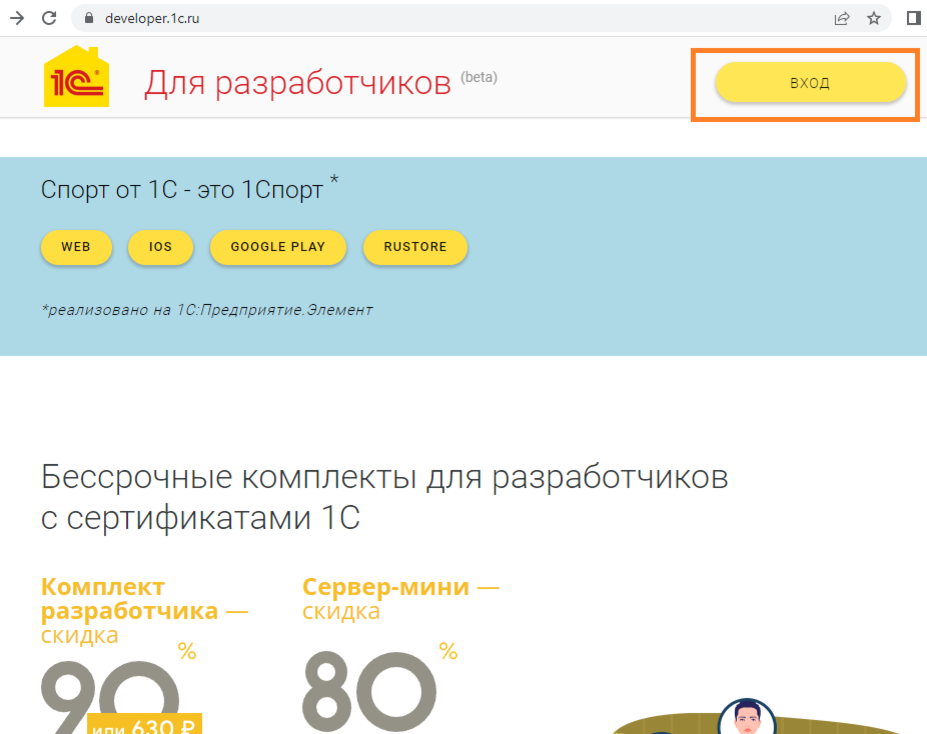927x734 pixels.
Task: Click the (beta) label beside the title
Action: (479, 77)
